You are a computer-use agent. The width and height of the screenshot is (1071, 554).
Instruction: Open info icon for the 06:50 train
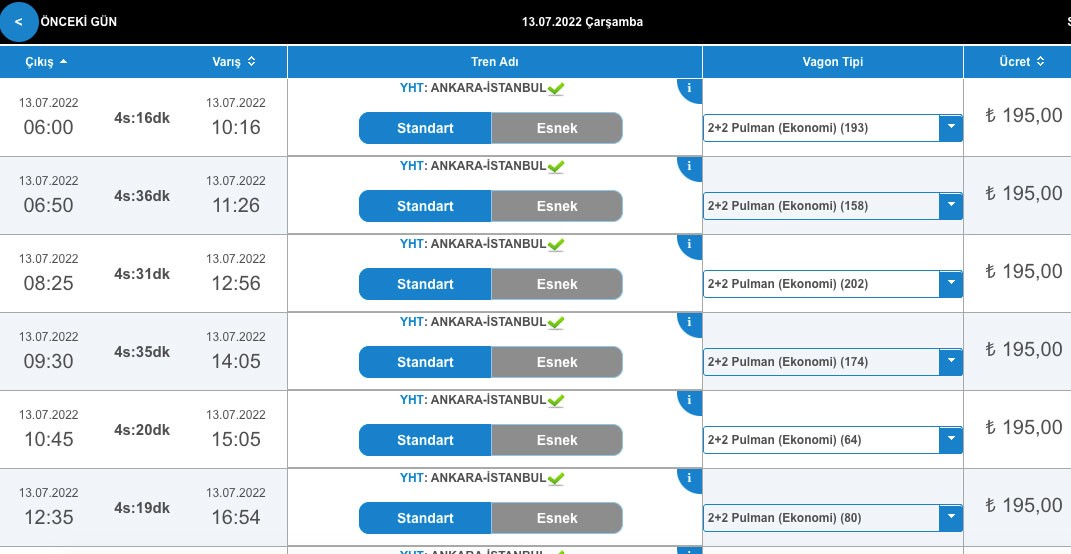click(689, 166)
